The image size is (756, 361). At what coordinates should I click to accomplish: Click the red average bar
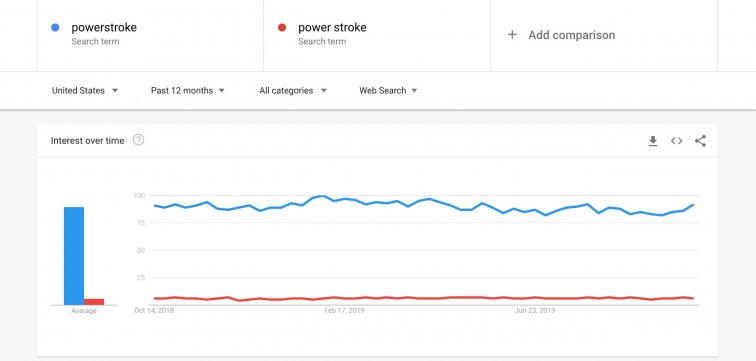coord(94,302)
